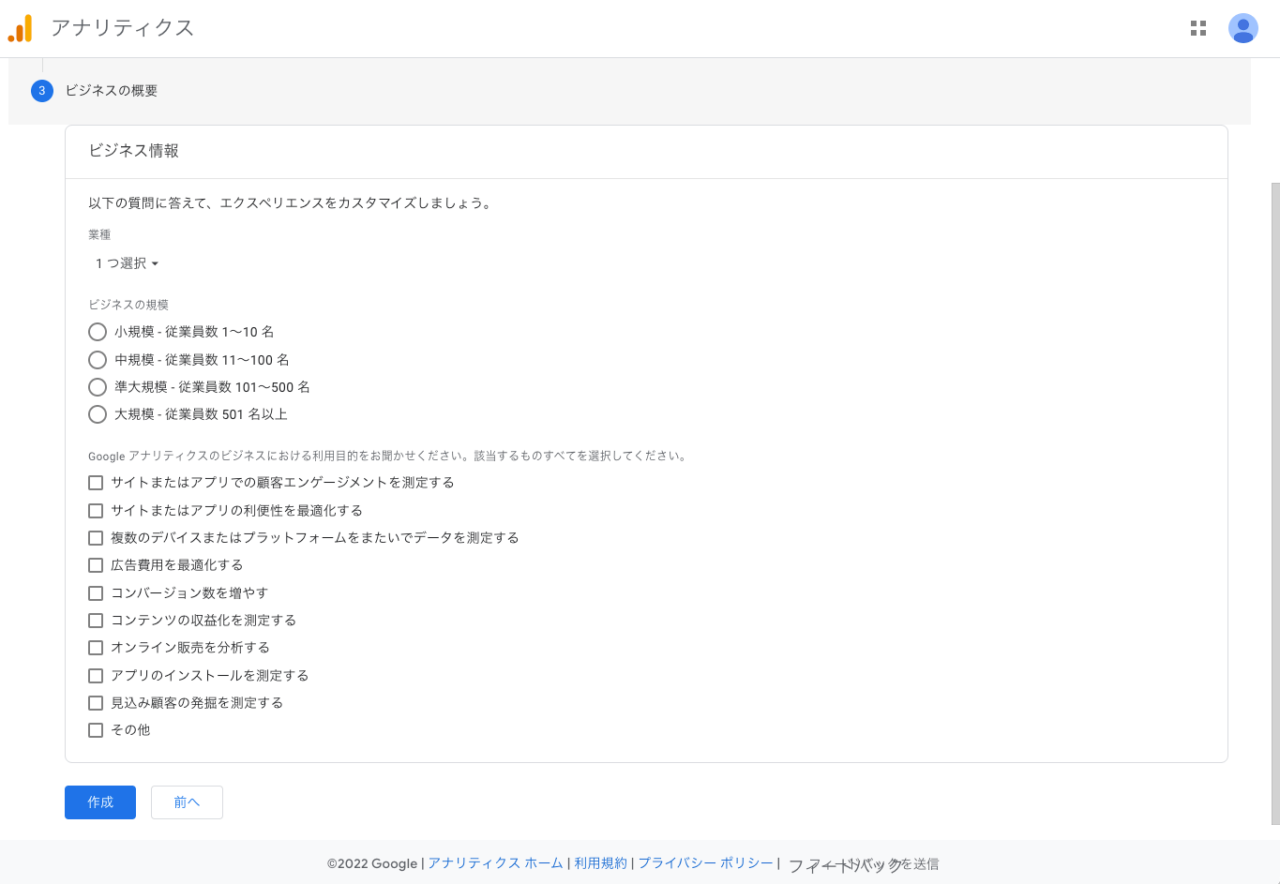Enable 広告費用を最適化する checkbox
Viewport: 1280px width, 884px height.
(x=96, y=565)
